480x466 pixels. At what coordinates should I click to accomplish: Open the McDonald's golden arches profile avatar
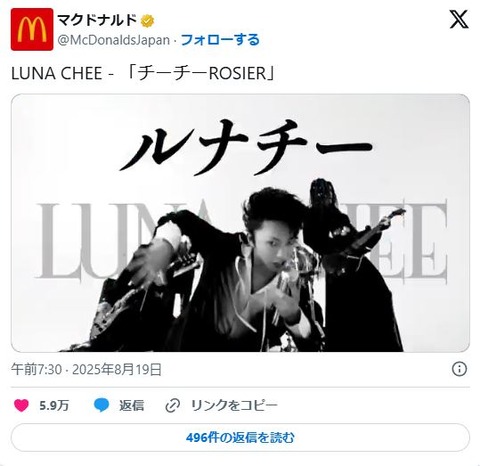(32, 29)
